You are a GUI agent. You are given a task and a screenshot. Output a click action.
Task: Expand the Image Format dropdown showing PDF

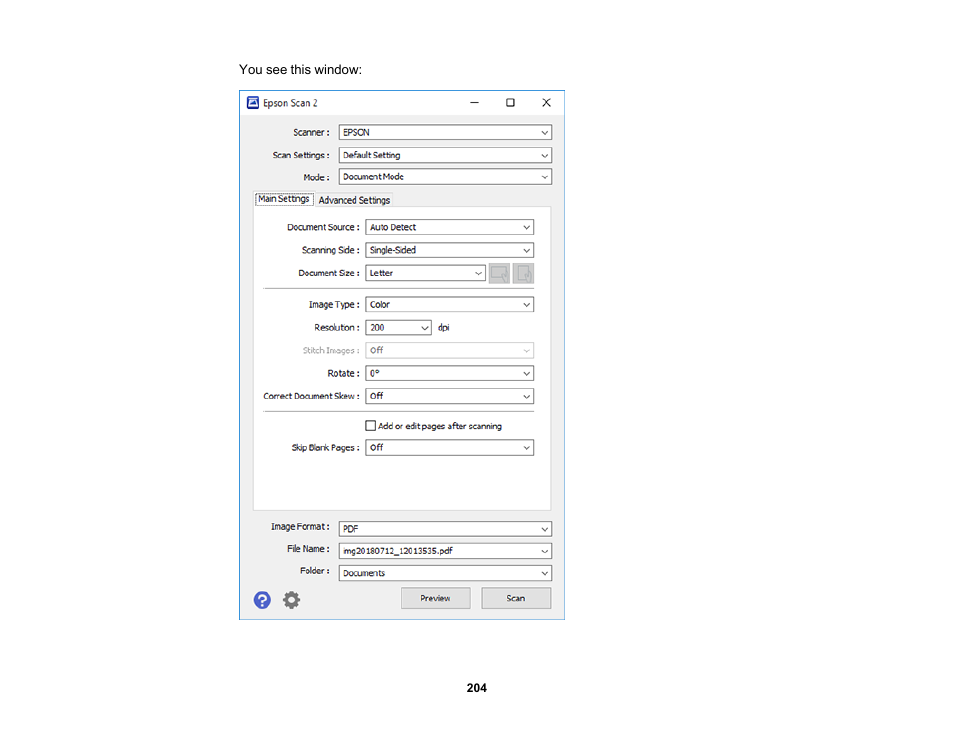pyautogui.click(x=445, y=529)
